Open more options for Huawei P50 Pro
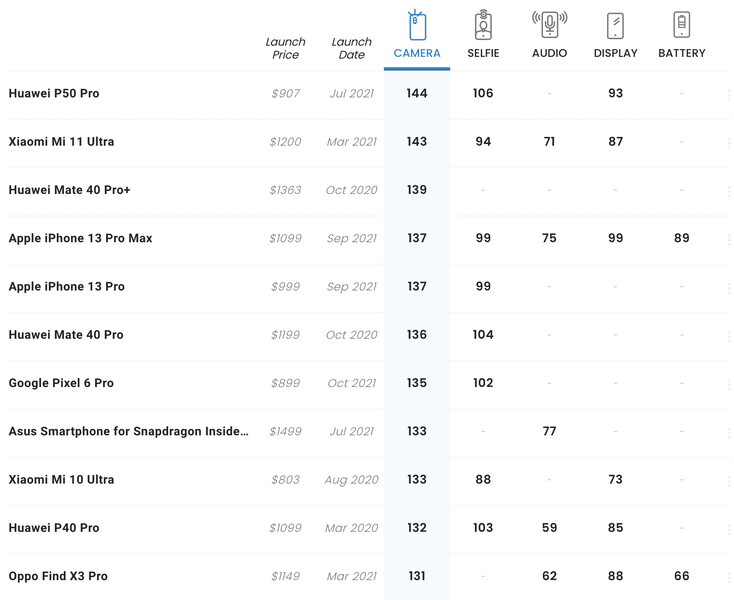Image resolution: width=734 pixels, height=600 pixels. (x=729, y=94)
